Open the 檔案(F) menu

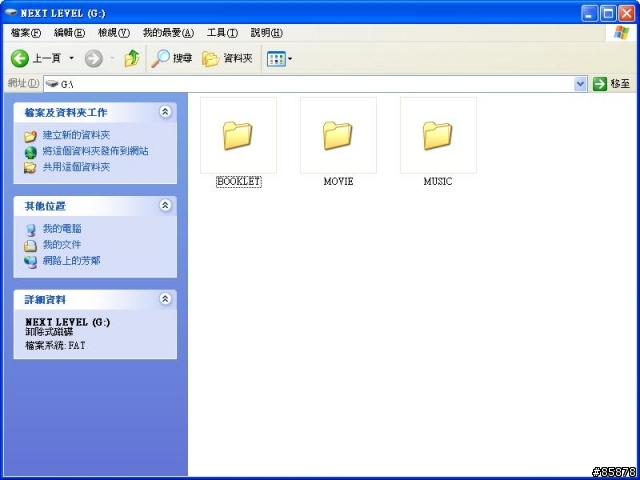[26, 33]
